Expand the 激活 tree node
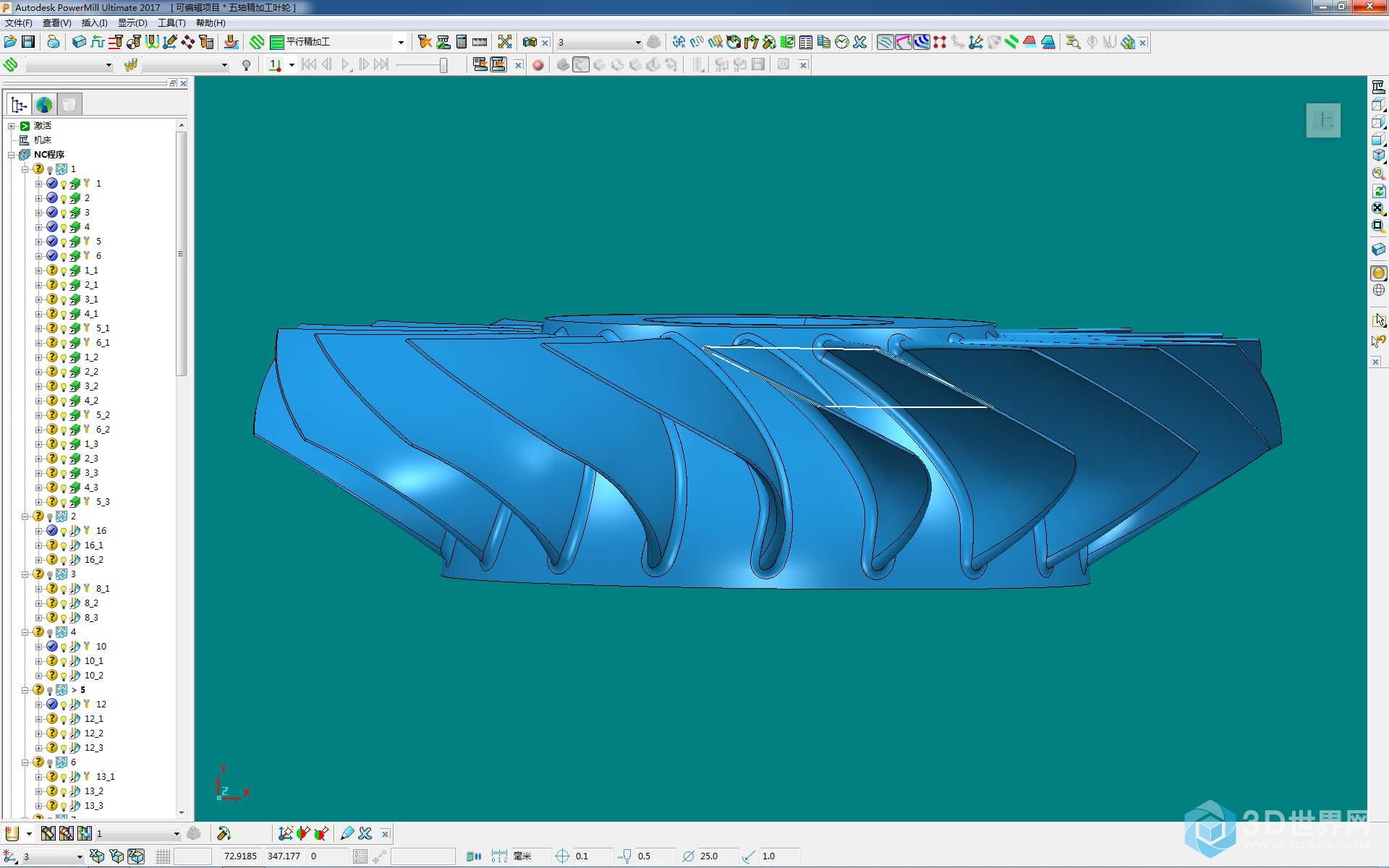Screen dimensions: 1389x868 (12, 126)
